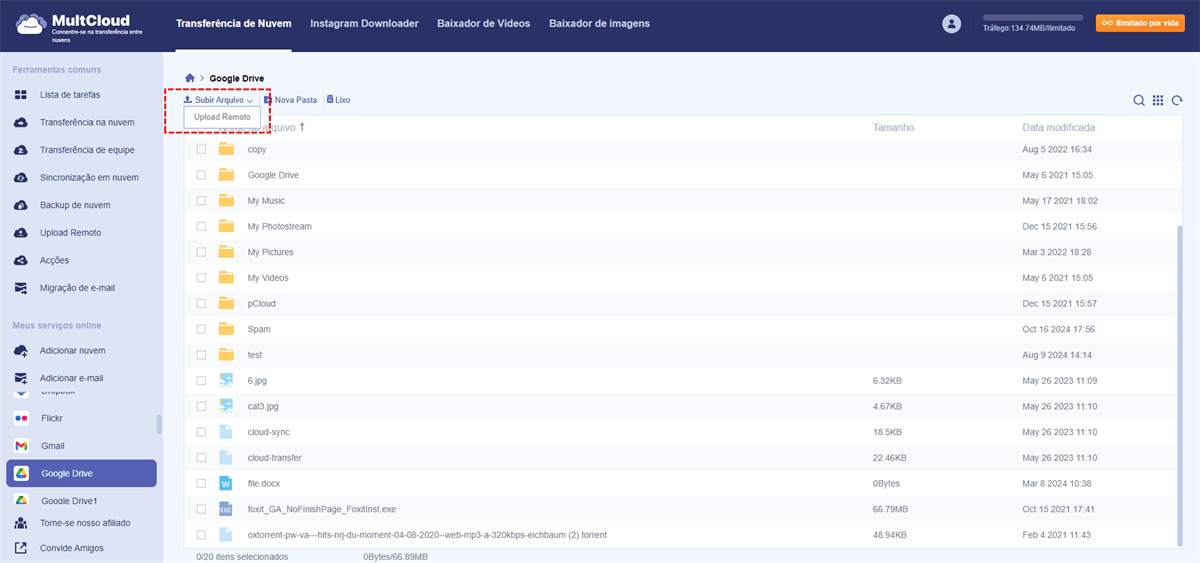Click the Aug 5 2022 16:34 date
1200x563 pixels.
point(1057,149)
